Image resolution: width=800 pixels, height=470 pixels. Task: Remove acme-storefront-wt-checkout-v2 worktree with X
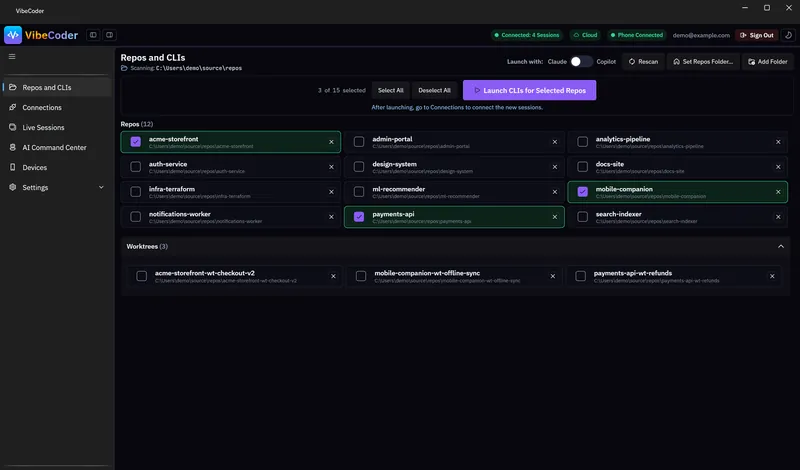point(333,276)
